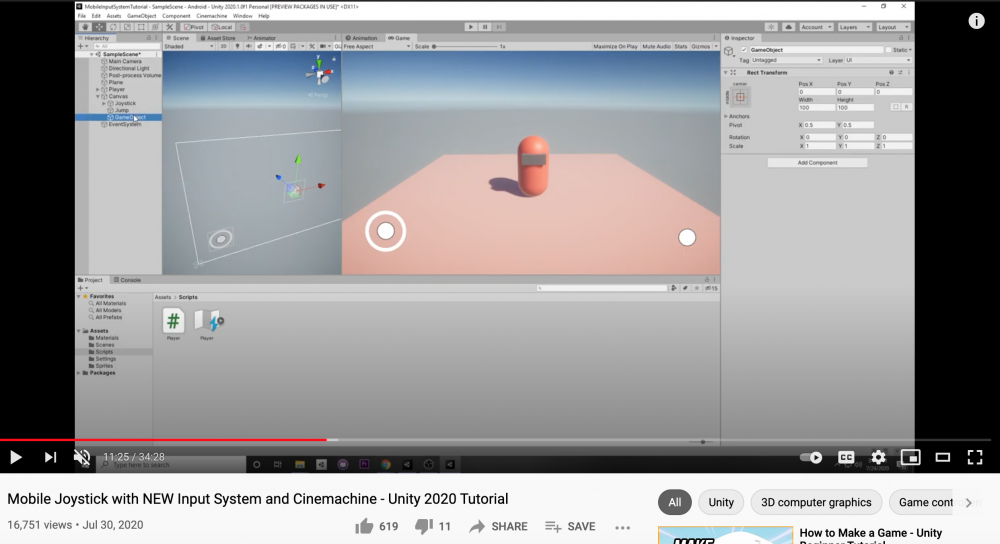
Task: Open custom editor tools wrench icon
Action: (x=170, y=27)
